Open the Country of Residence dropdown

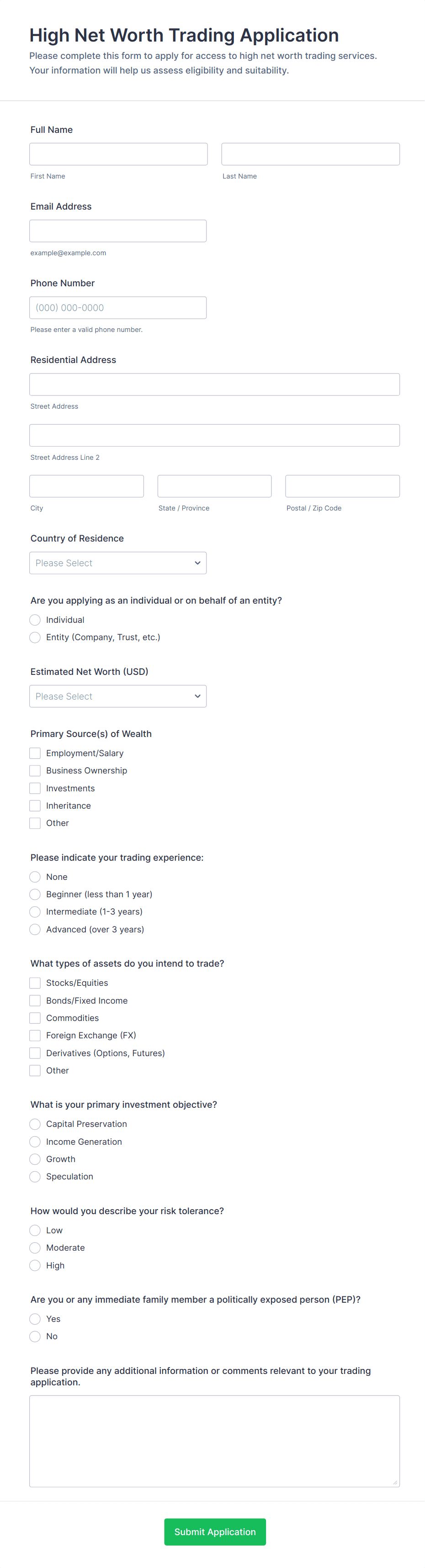click(x=117, y=563)
